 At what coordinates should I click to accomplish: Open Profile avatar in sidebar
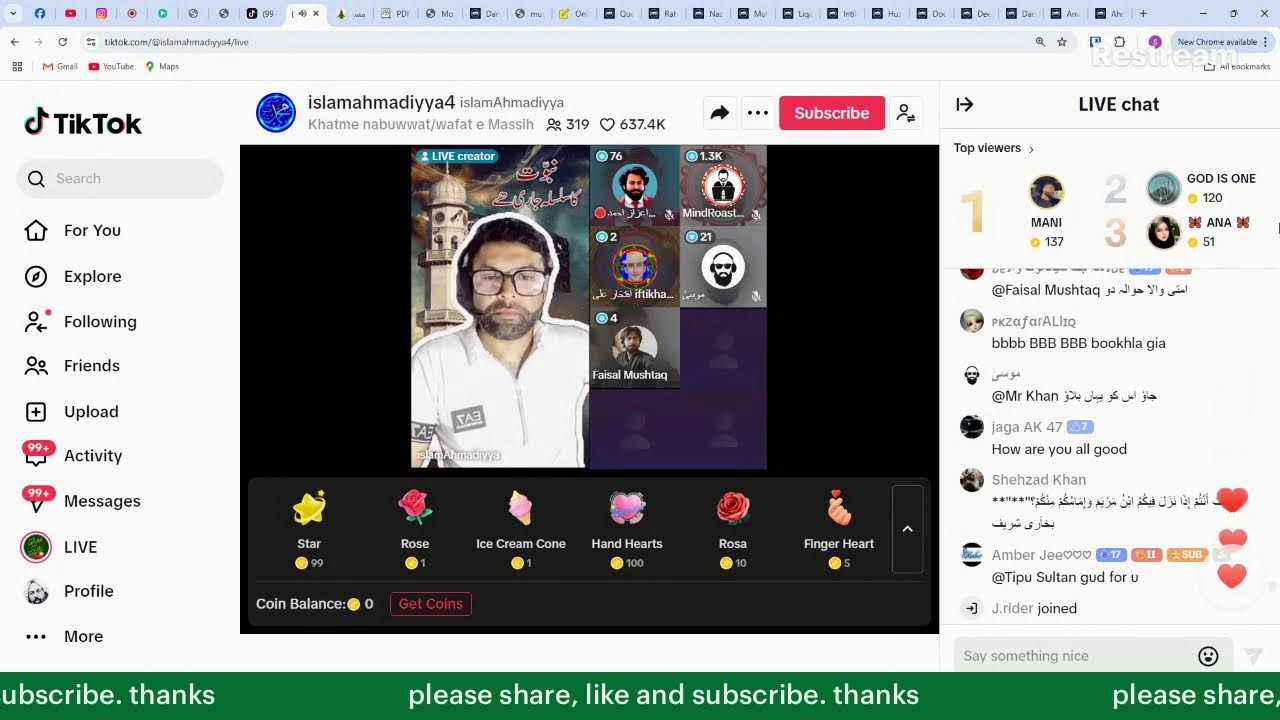point(36,591)
